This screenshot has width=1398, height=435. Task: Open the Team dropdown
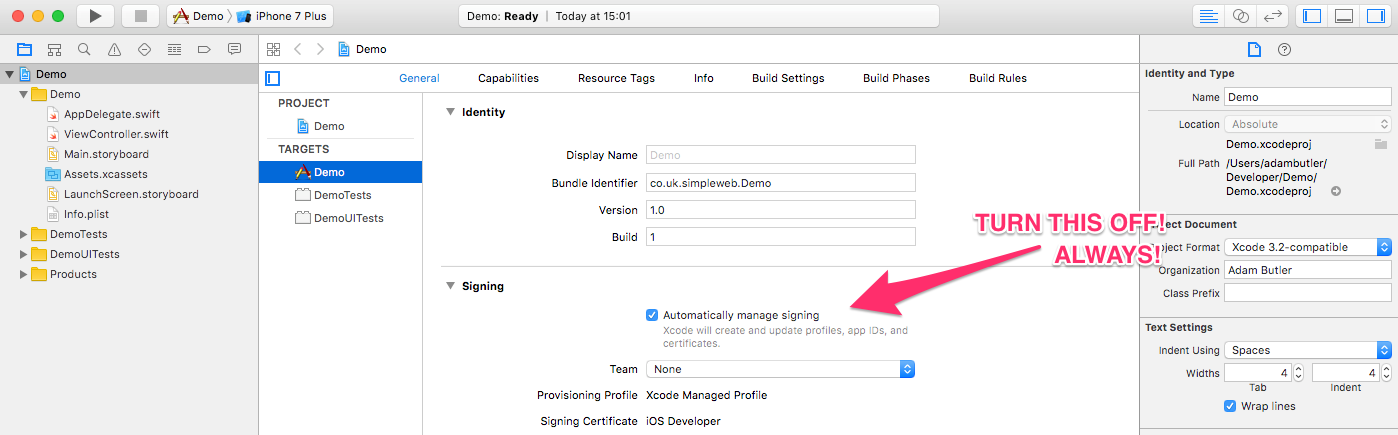[x=780, y=369]
